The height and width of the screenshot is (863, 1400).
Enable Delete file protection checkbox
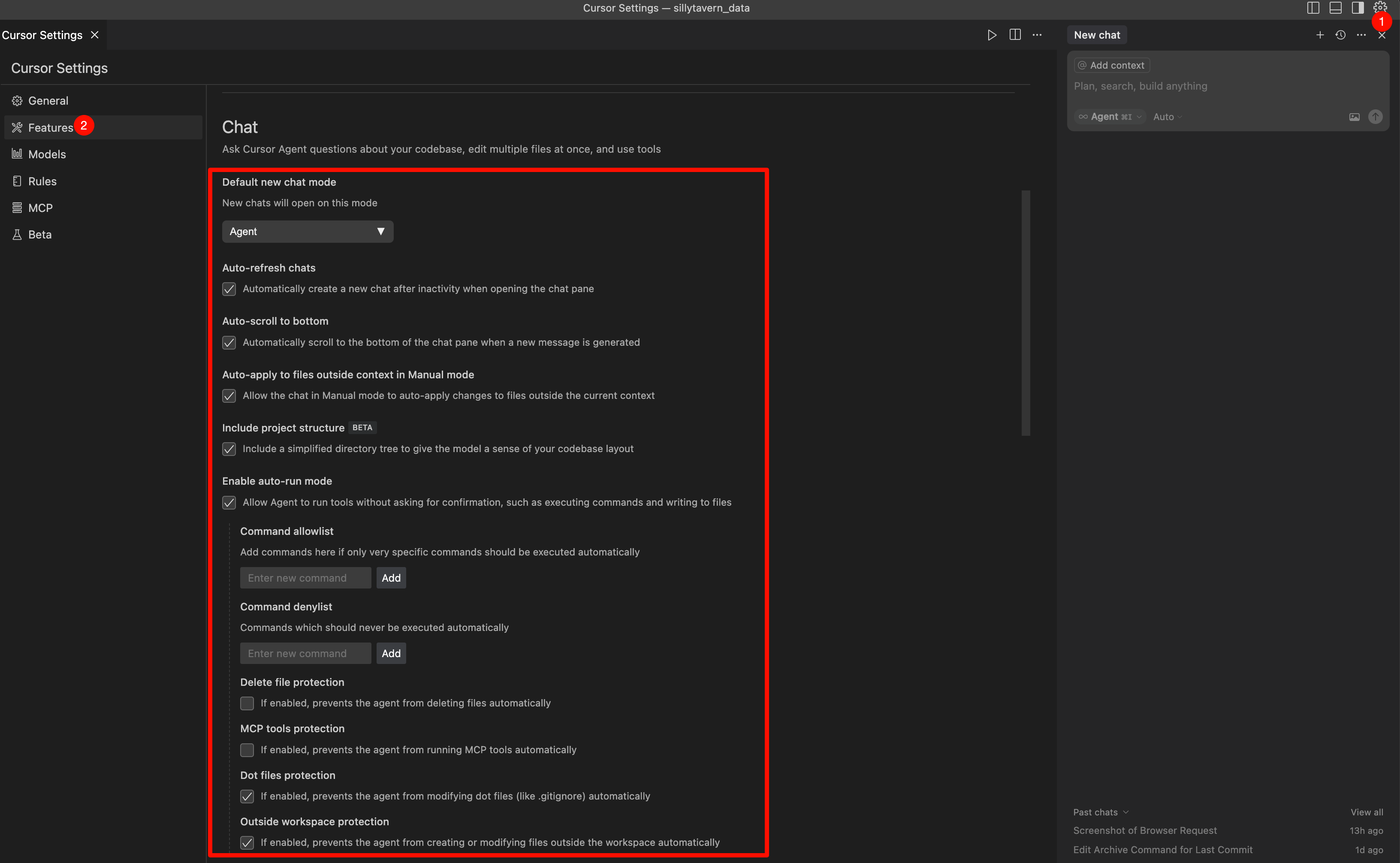click(x=247, y=703)
